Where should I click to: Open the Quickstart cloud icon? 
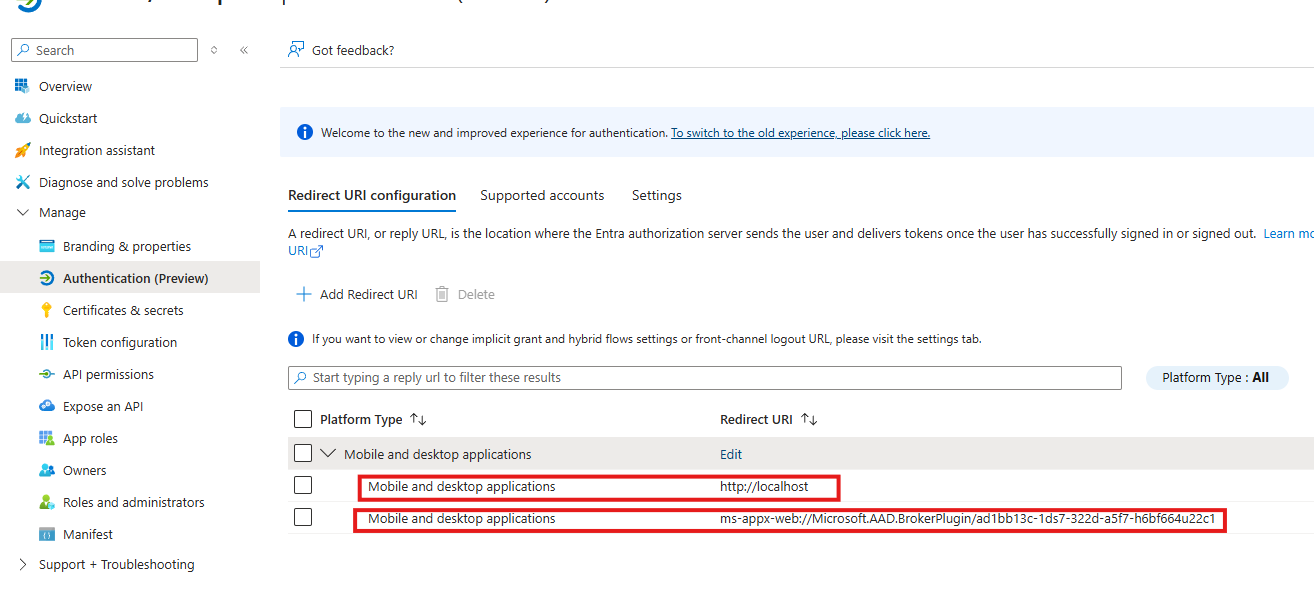(x=23, y=118)
